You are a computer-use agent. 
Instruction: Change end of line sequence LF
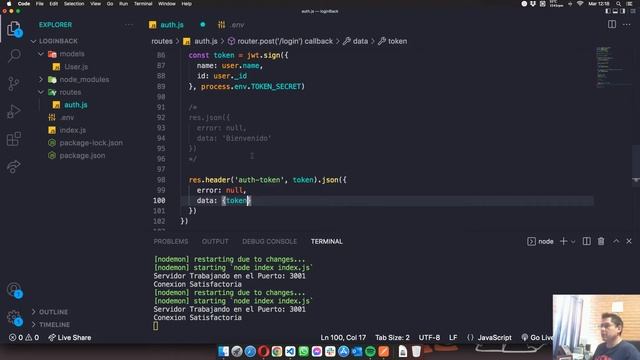pyautogui.click(x=453, y=338)
